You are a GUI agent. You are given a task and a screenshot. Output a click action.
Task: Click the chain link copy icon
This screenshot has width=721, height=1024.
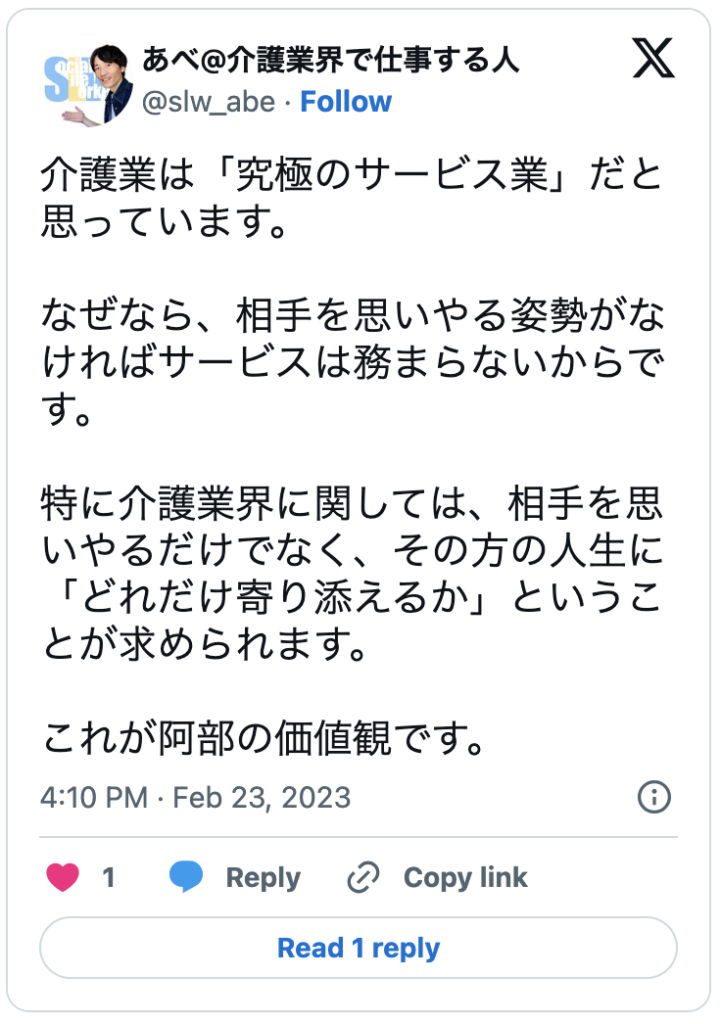361,878
